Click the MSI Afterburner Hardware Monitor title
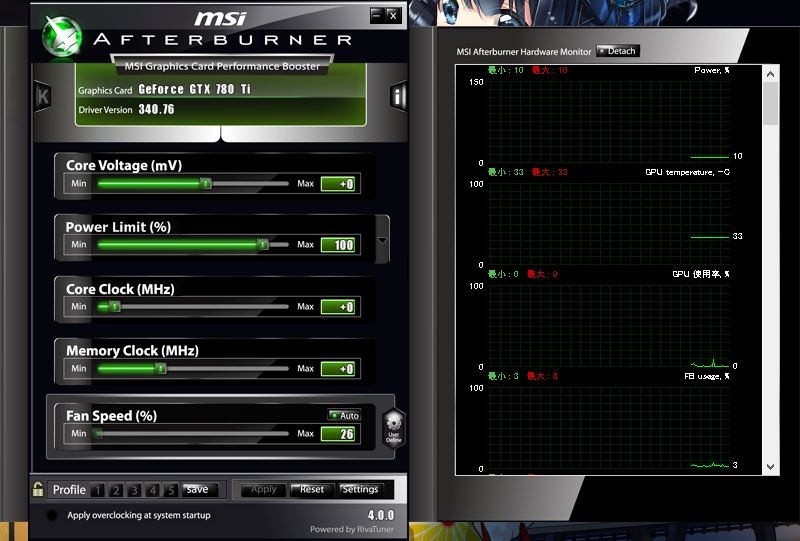This screenshot has width=800, height=541. tap(523, 52)
